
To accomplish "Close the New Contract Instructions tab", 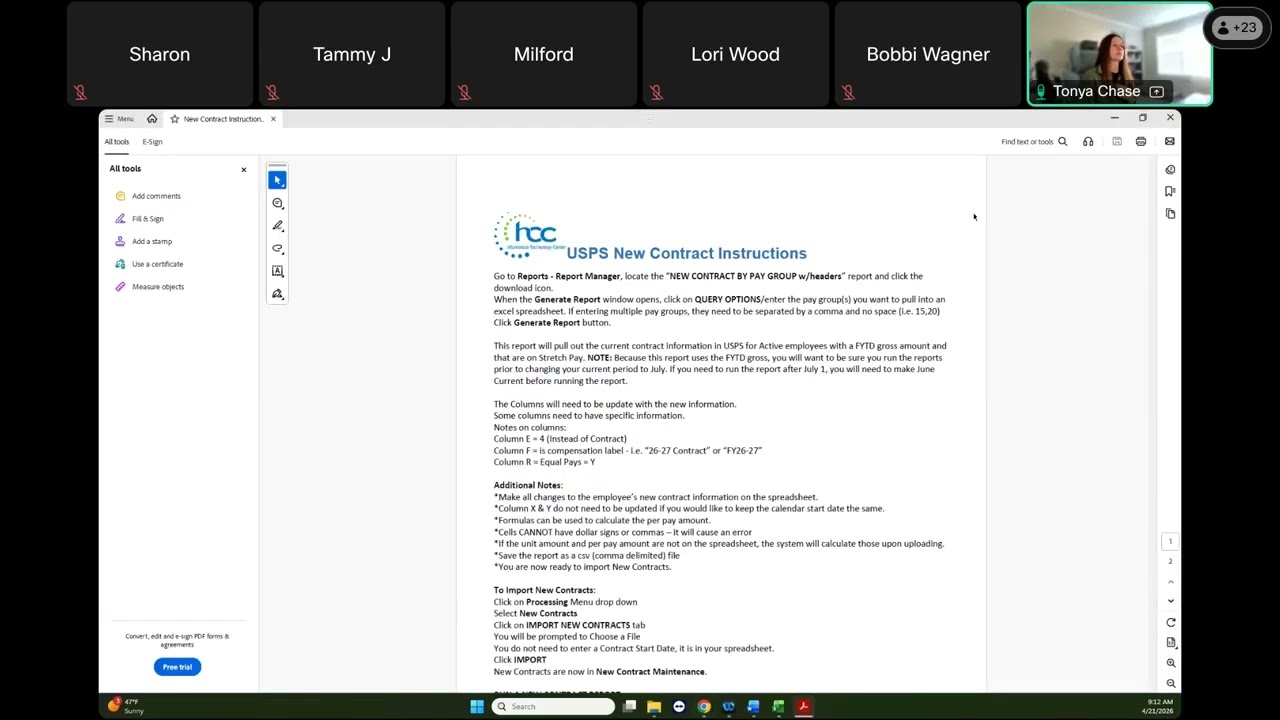I will pos(273,119).
